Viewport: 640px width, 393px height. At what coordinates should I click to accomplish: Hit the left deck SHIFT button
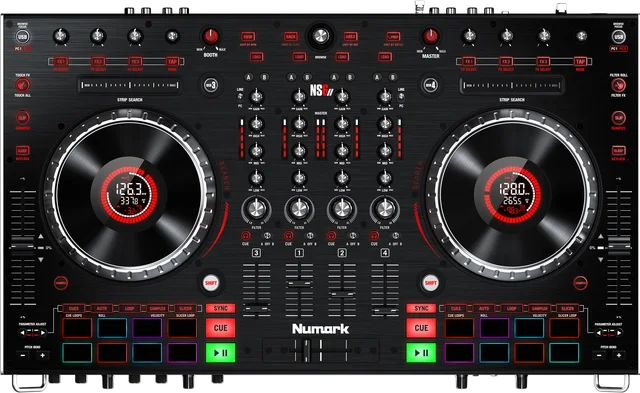[211, 282]
